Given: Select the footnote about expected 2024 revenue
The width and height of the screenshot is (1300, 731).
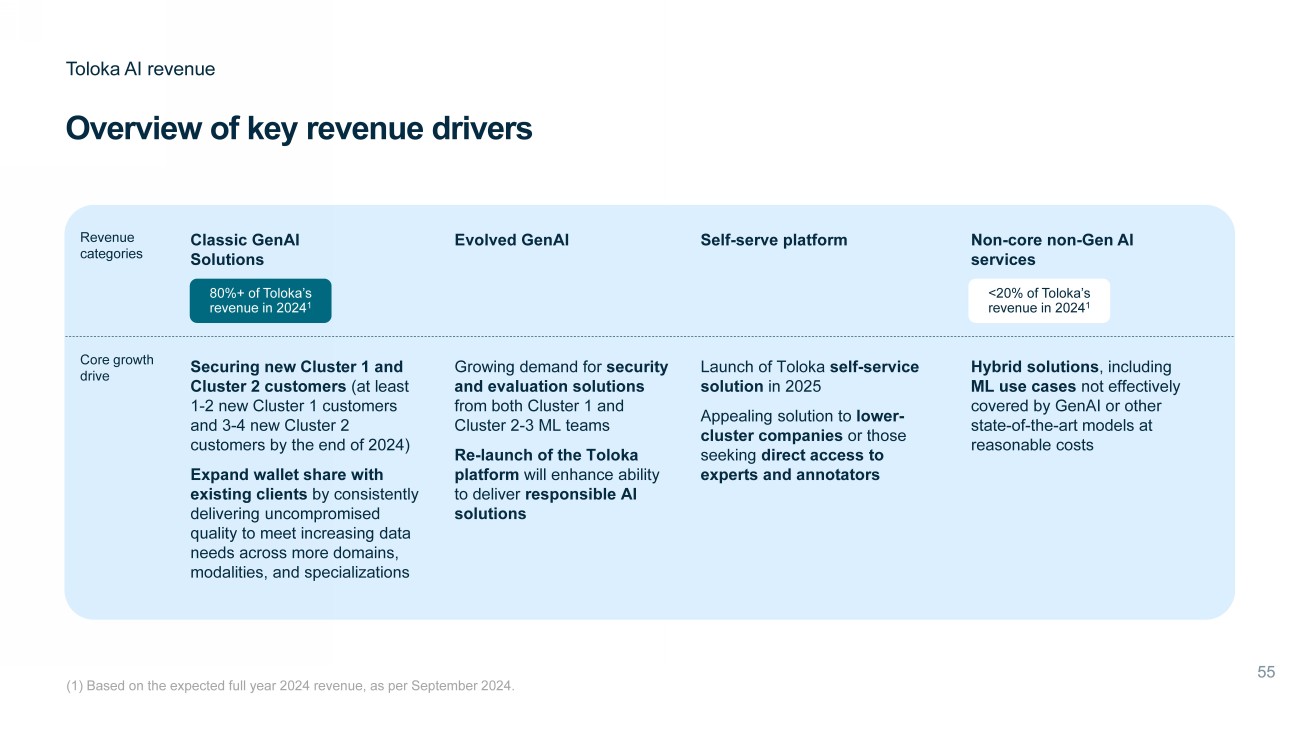Looking at the screenshot, I should pos(290,685).
